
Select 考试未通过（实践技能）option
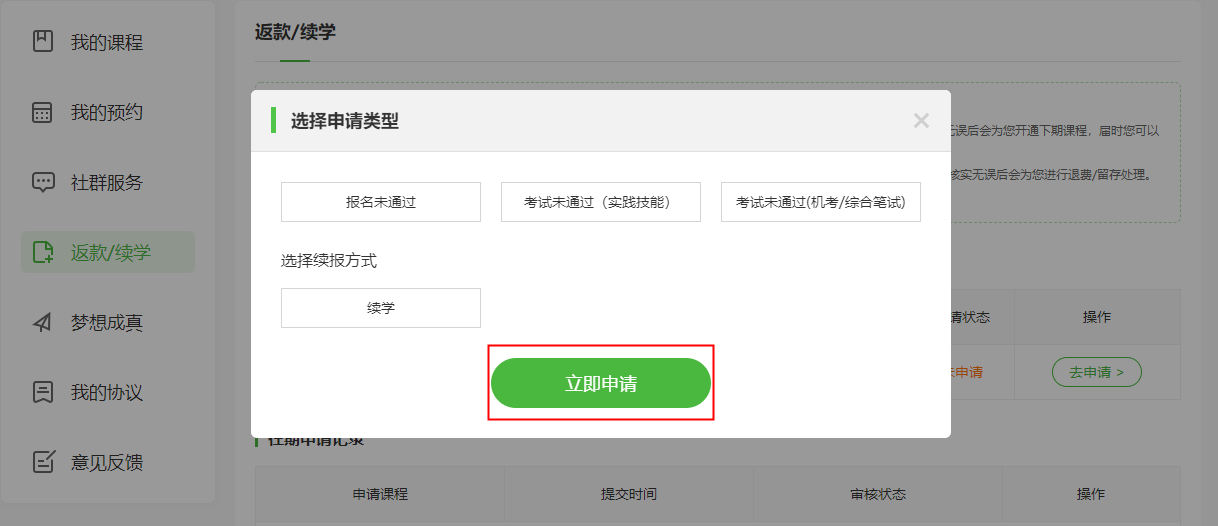click(601, 202)
